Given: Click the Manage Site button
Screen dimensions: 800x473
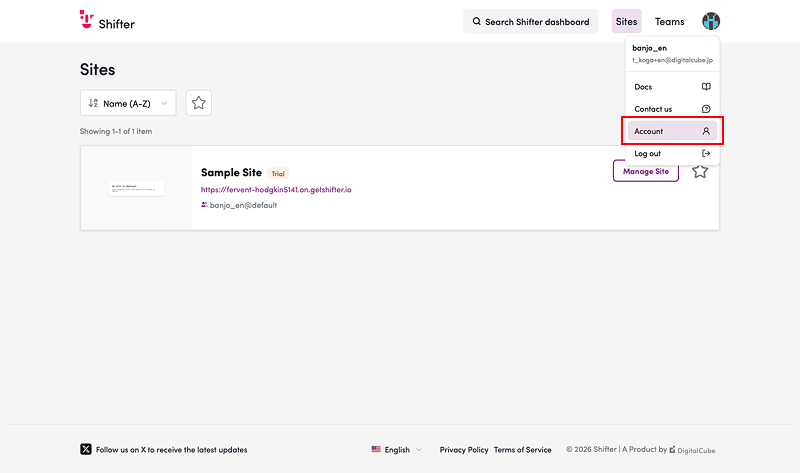Looking at the screenshot, I should 646,171.
